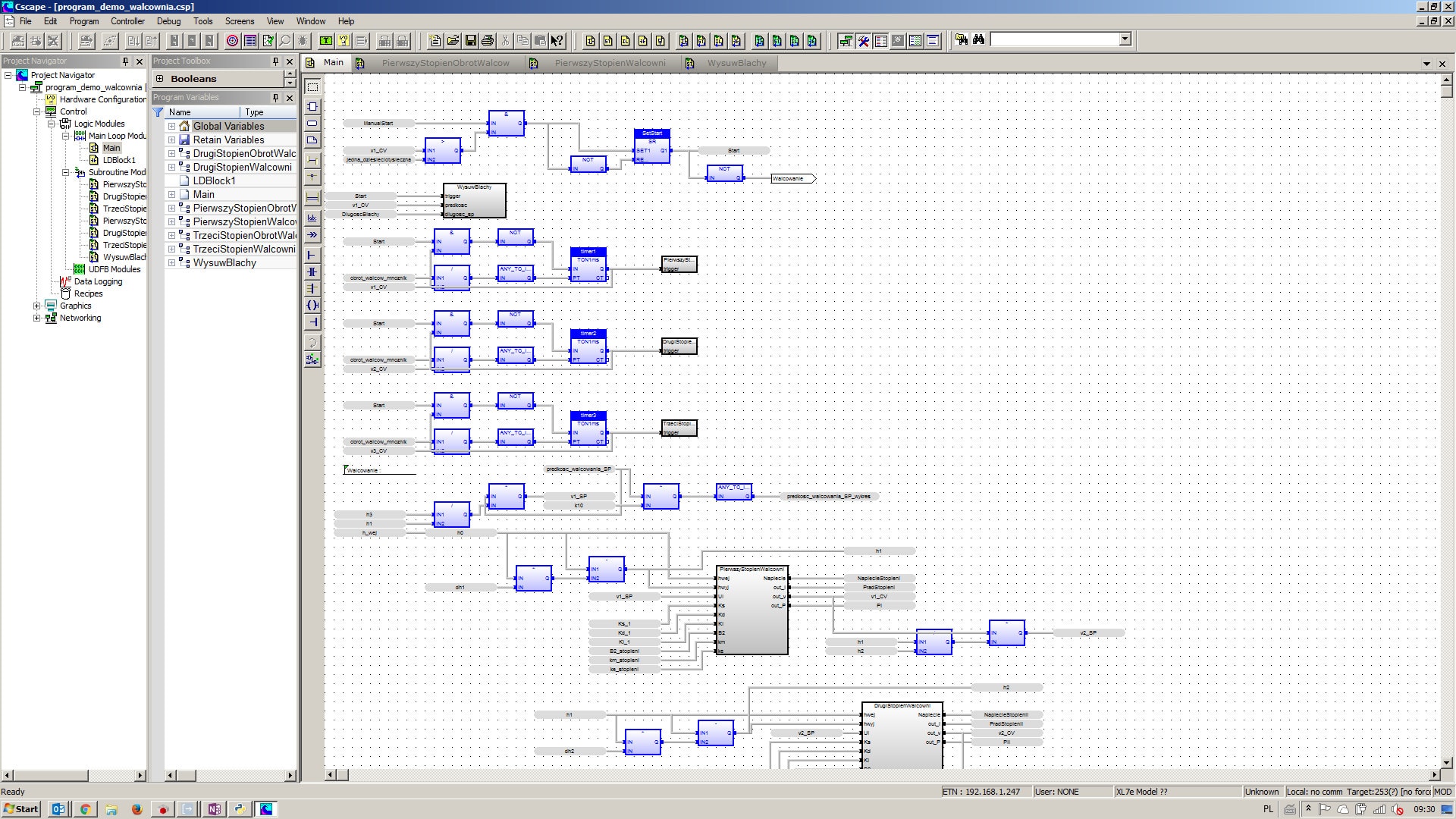Switch to the WysuwBlachy tab
The height and width of the screenshot is (819, 1456).
736,63
